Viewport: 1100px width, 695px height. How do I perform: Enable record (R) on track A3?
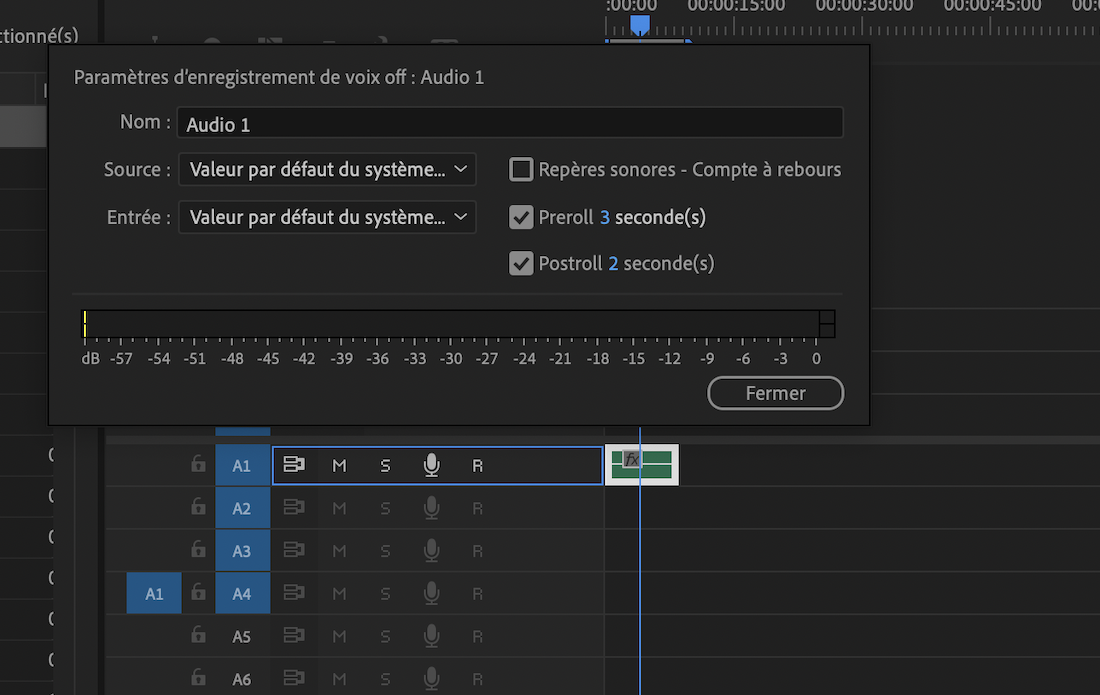[478, 551]
